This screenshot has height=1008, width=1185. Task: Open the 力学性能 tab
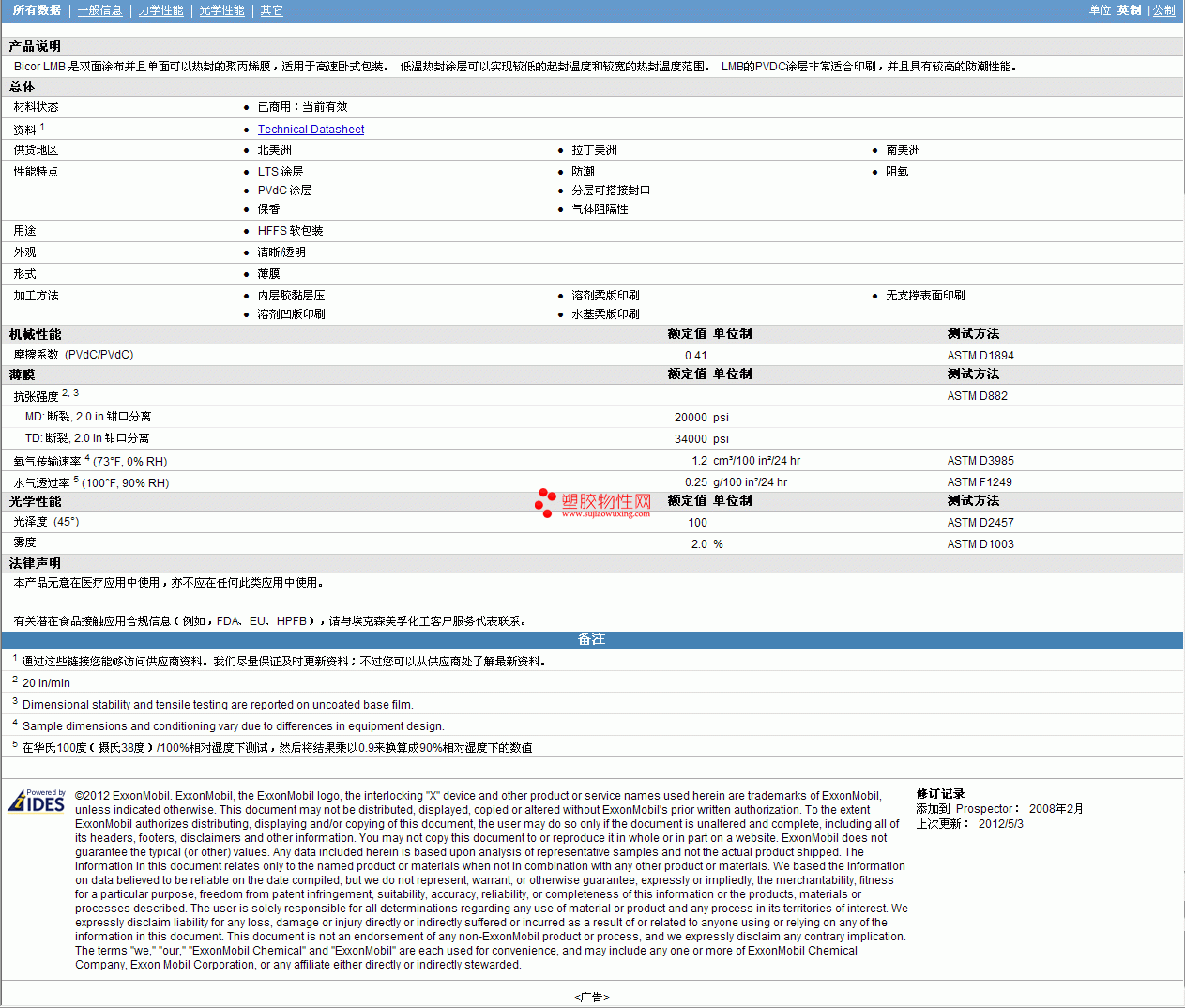[x=160, y=10]
